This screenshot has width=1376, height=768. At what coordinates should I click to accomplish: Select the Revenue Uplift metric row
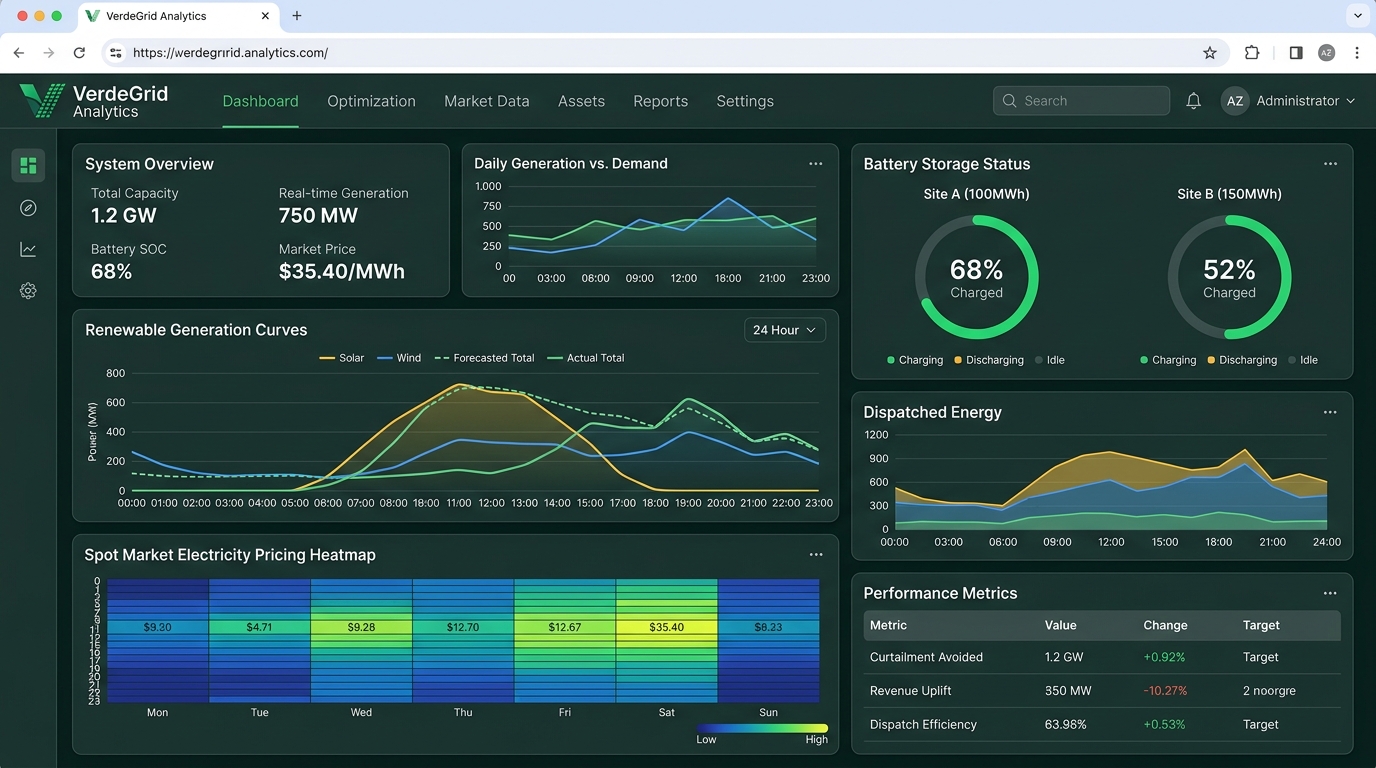[x=1102, y=691]
